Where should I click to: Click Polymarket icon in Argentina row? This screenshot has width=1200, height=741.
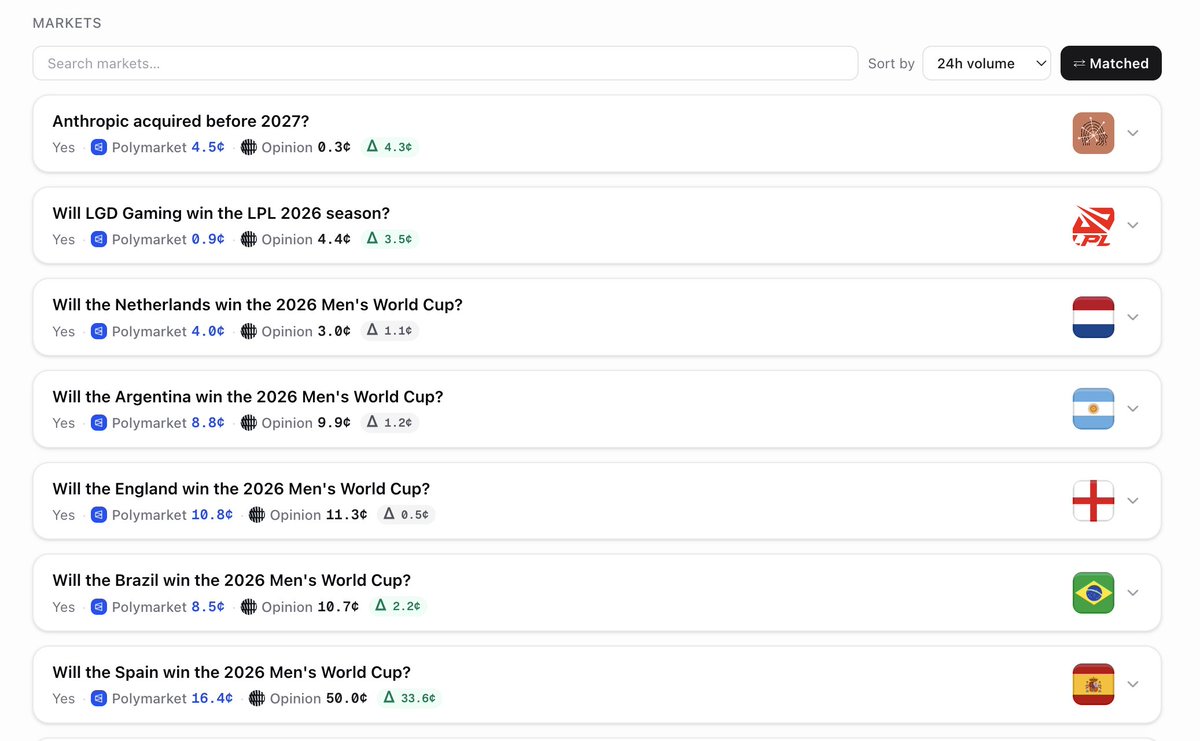point(99,423)
